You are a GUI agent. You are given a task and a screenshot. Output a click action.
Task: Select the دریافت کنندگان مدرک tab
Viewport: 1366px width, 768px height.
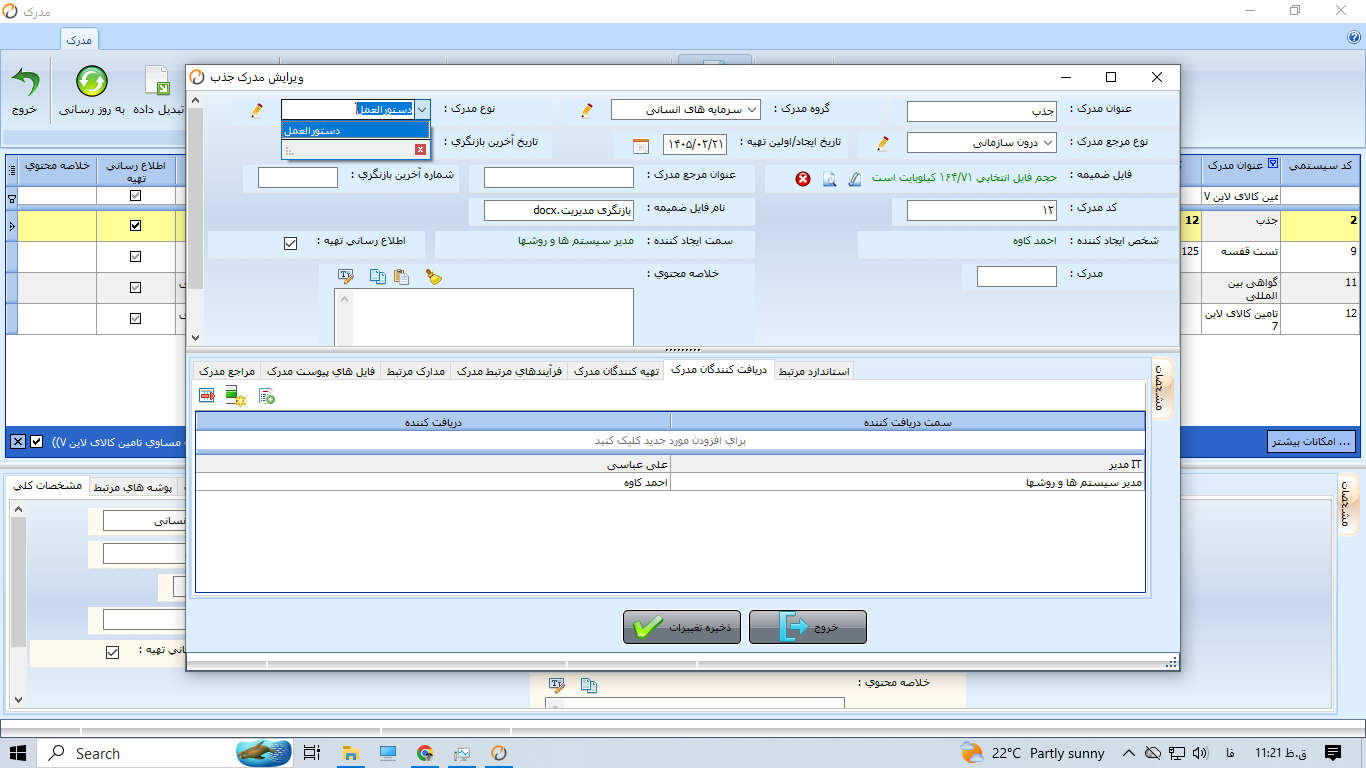coord(719,370)
